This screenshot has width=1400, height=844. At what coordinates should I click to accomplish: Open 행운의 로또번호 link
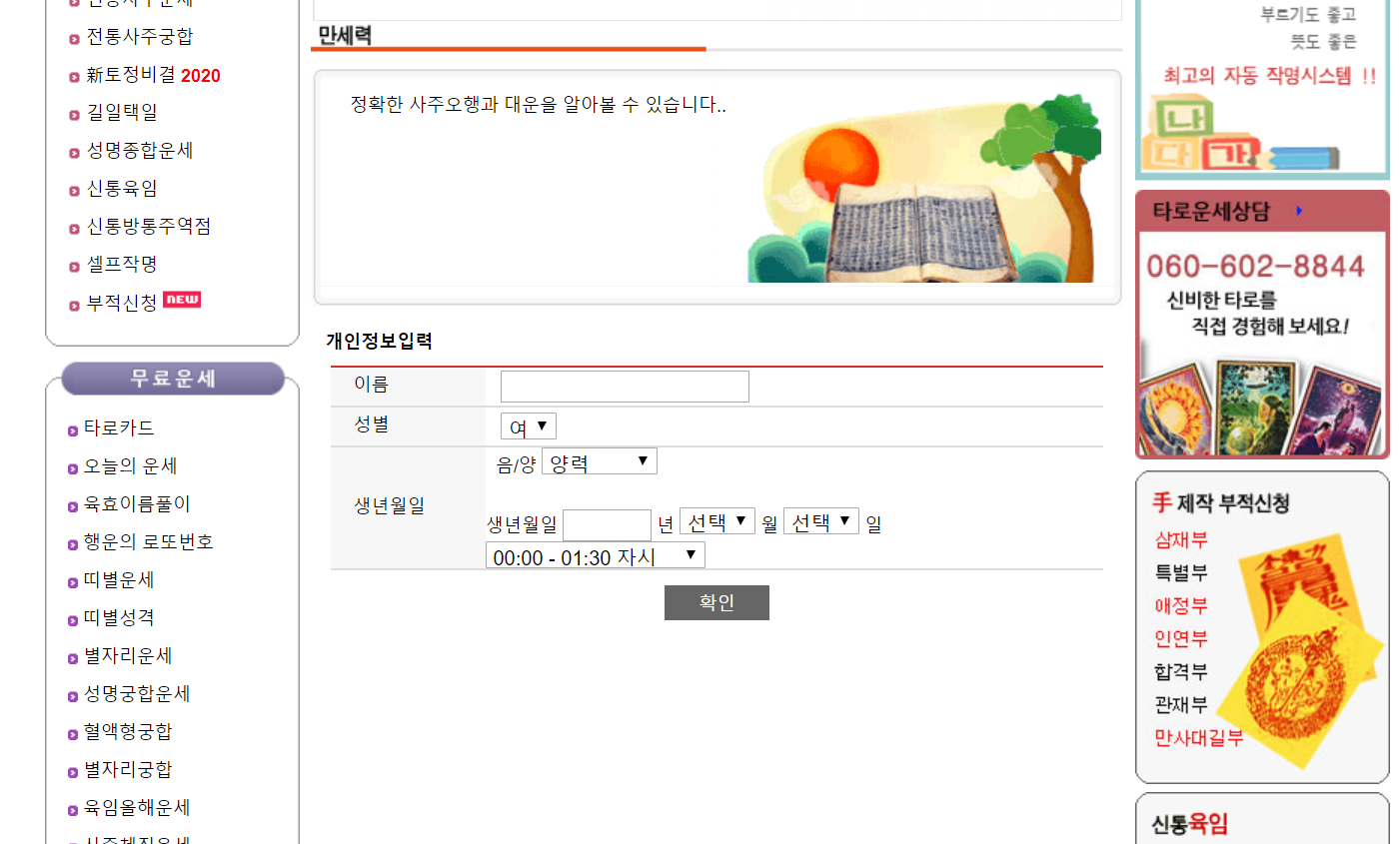[x=149, y=542]
